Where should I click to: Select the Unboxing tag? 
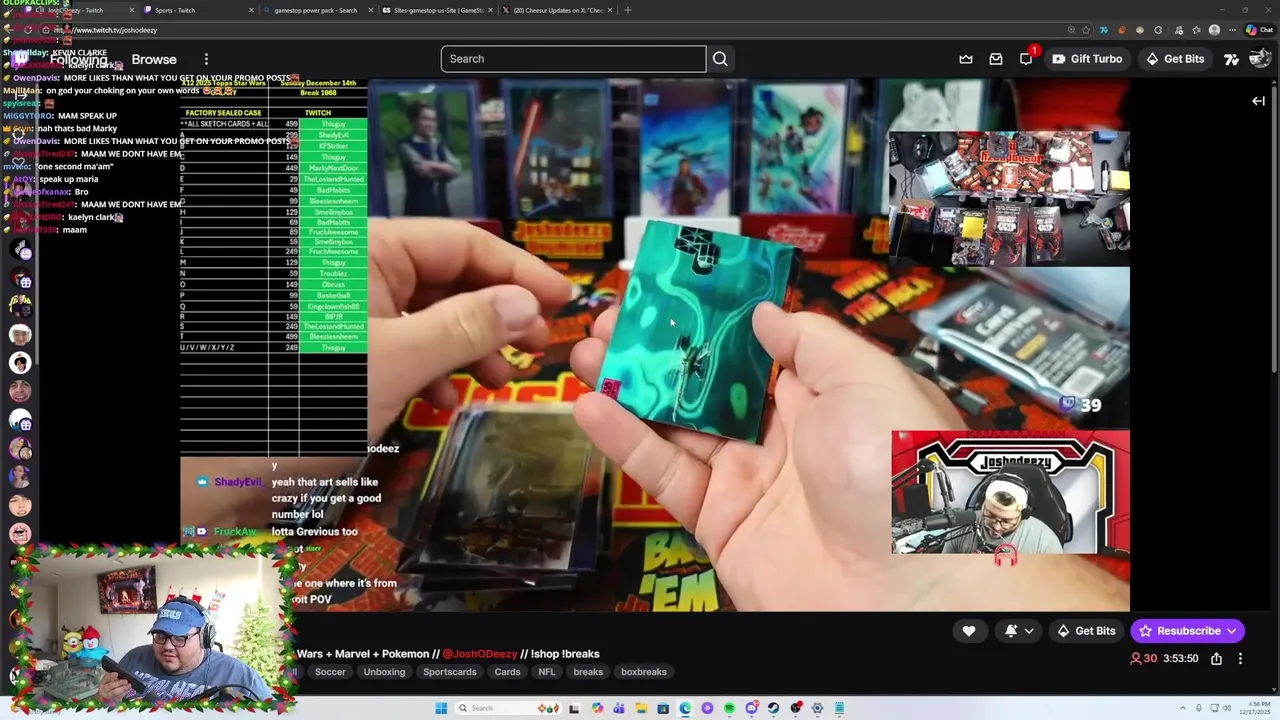click(384, 672)
